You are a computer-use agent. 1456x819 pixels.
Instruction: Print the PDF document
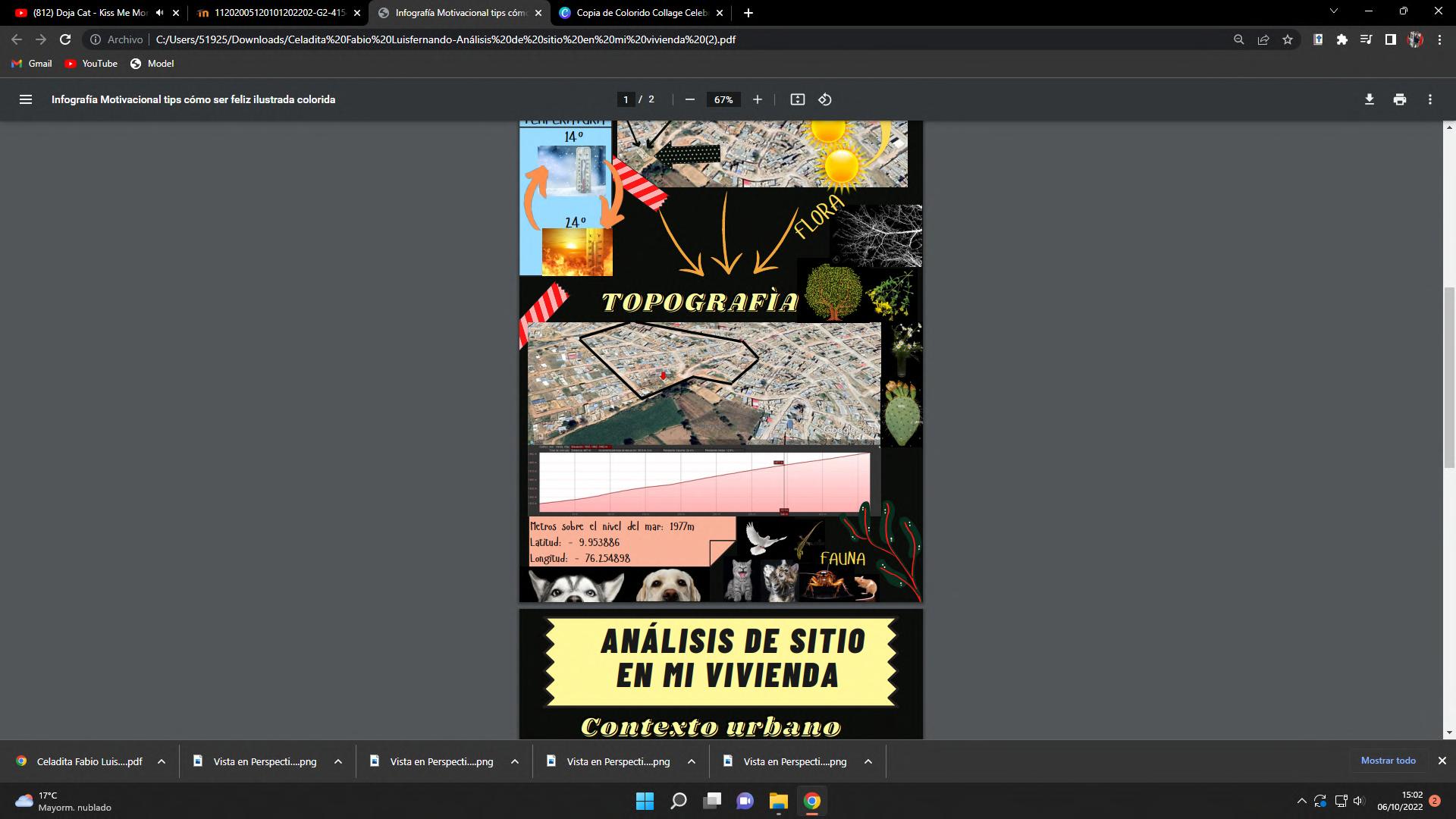pos(1399,99)
